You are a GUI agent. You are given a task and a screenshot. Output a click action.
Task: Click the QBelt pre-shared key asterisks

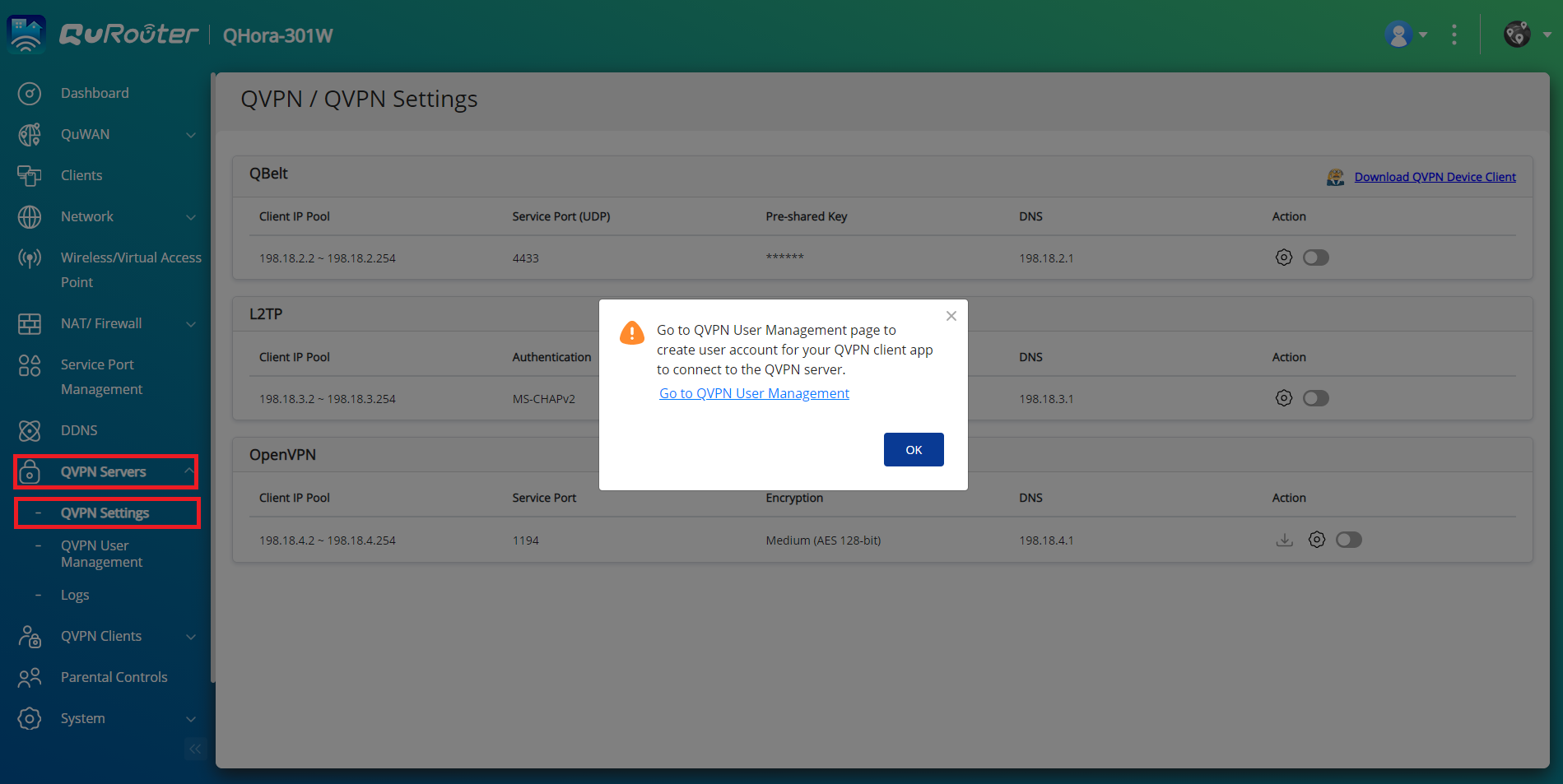tap(784, 257)
